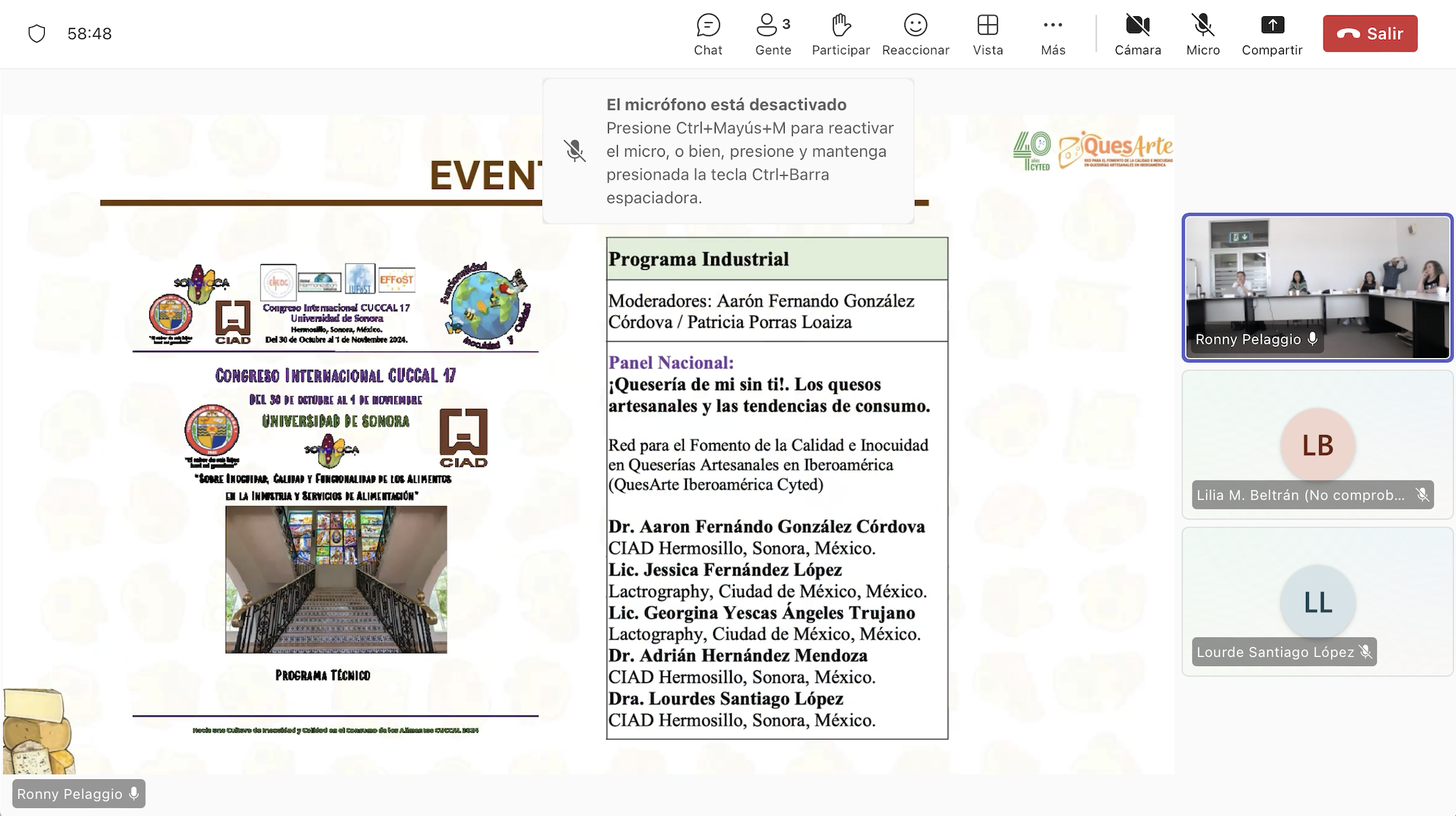
Task: Open the Gente participants list
Action: (x=771, y=33)
